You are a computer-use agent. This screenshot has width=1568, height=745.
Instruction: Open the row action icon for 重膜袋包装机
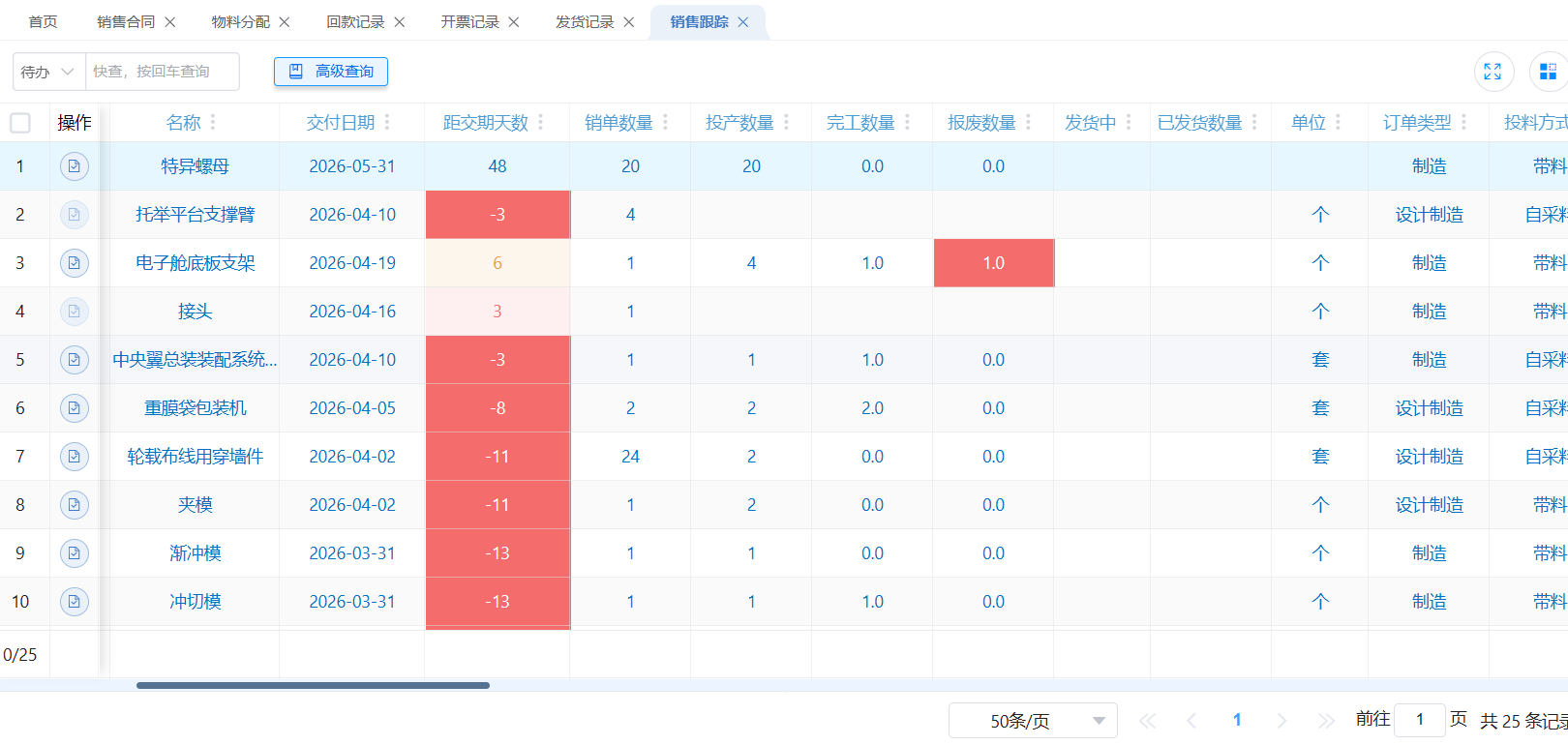[74, 408]
